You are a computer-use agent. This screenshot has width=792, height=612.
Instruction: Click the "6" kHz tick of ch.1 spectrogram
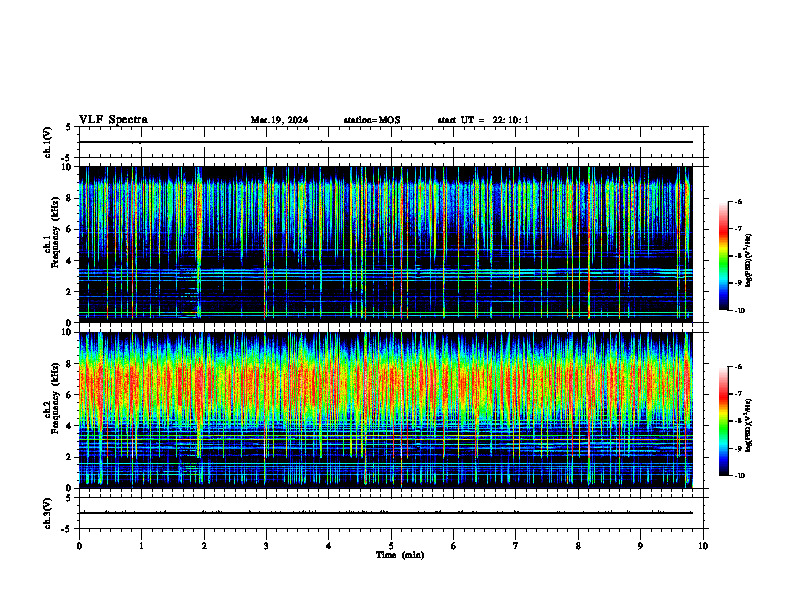click(70, 229)
